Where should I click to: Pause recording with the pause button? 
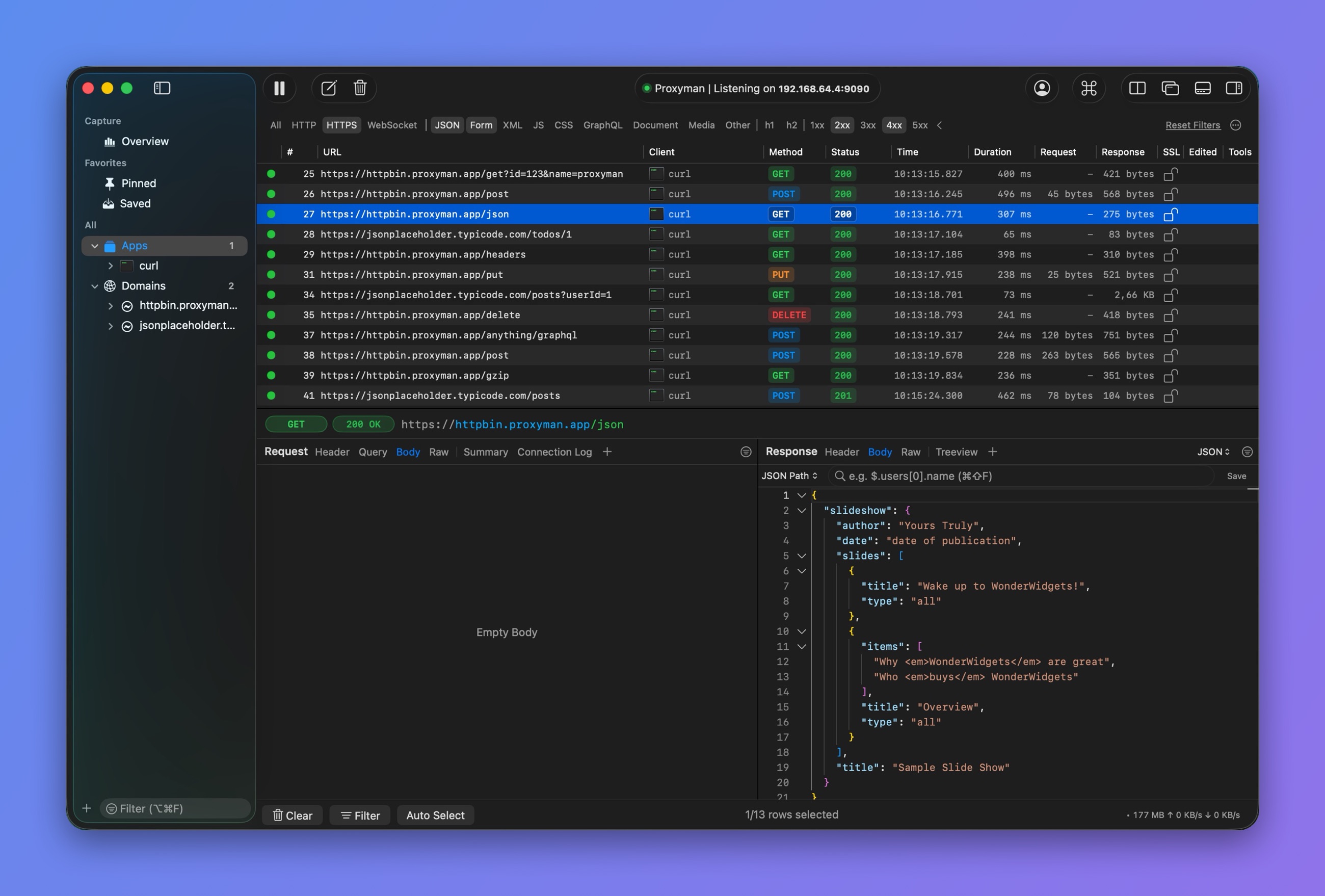(x=279, y=88)
